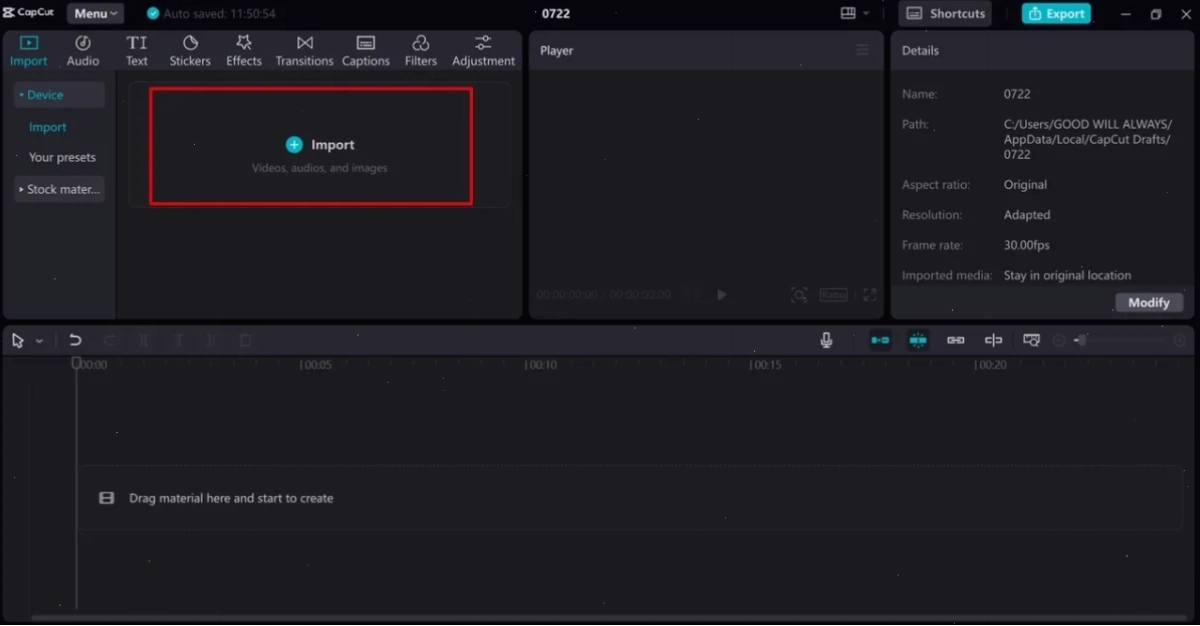The width and height of the screenshot is (1200, 626).
Task: Click the 'Drag material here' track area
Action: (631, 497)
